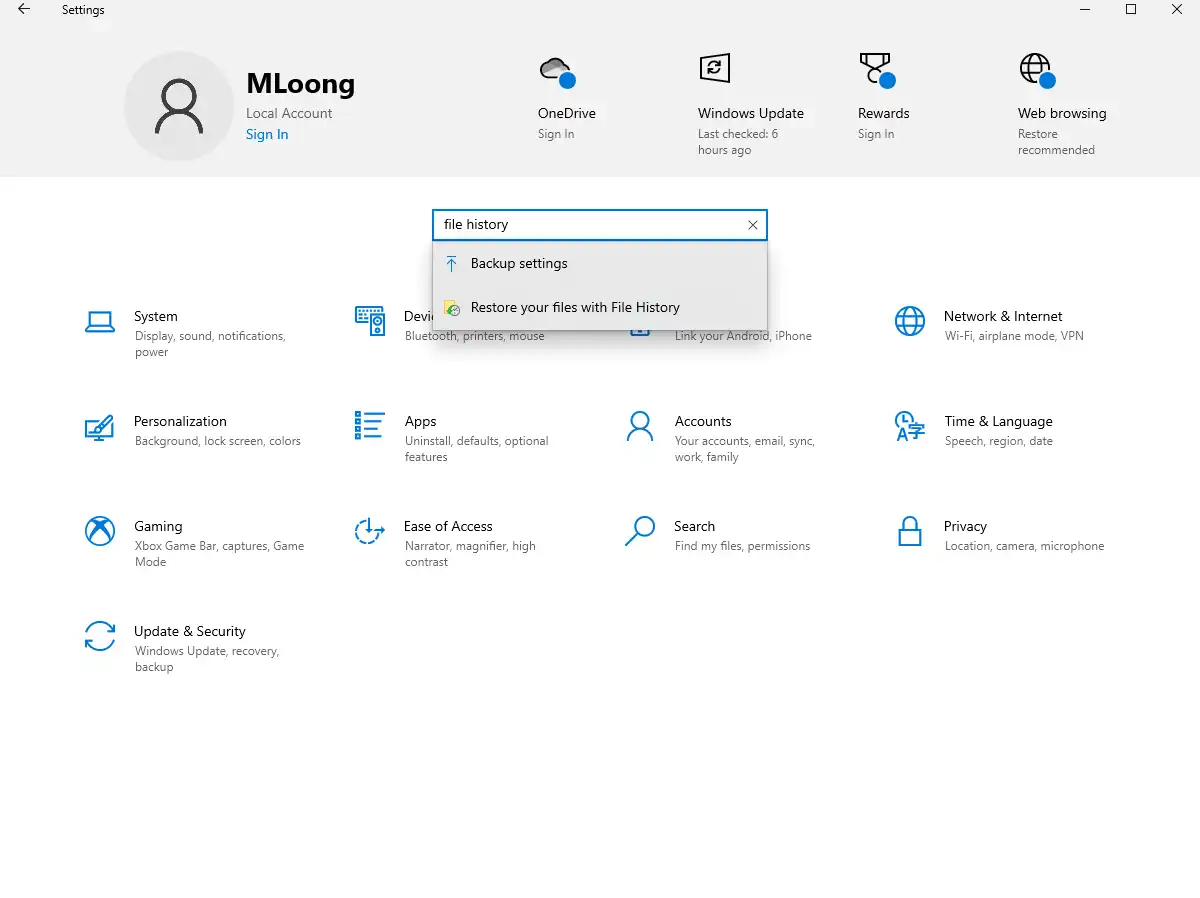Select 'Restore your files with File History' suggestion

click(600, 308)
